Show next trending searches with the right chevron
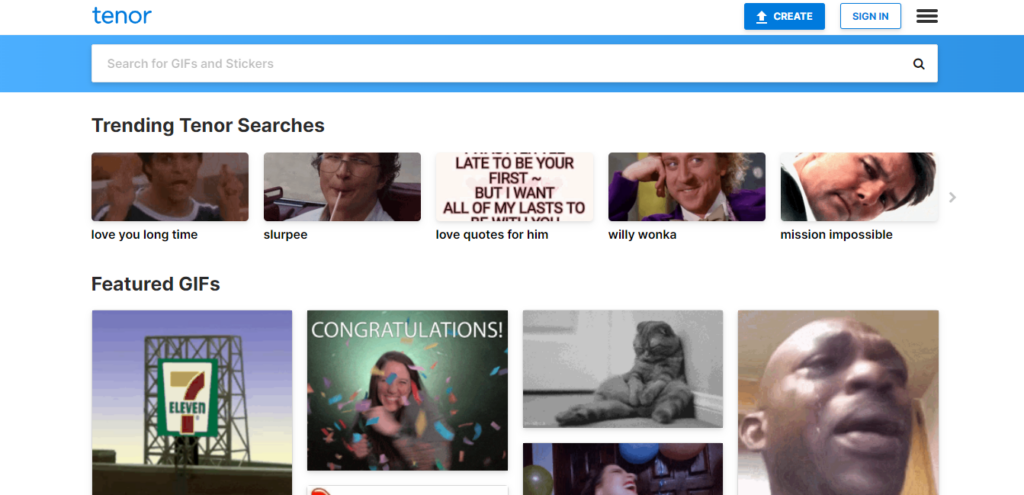The height and width of the screenshot is (495, 1024). pyautogui.click(x=952, y=197)
